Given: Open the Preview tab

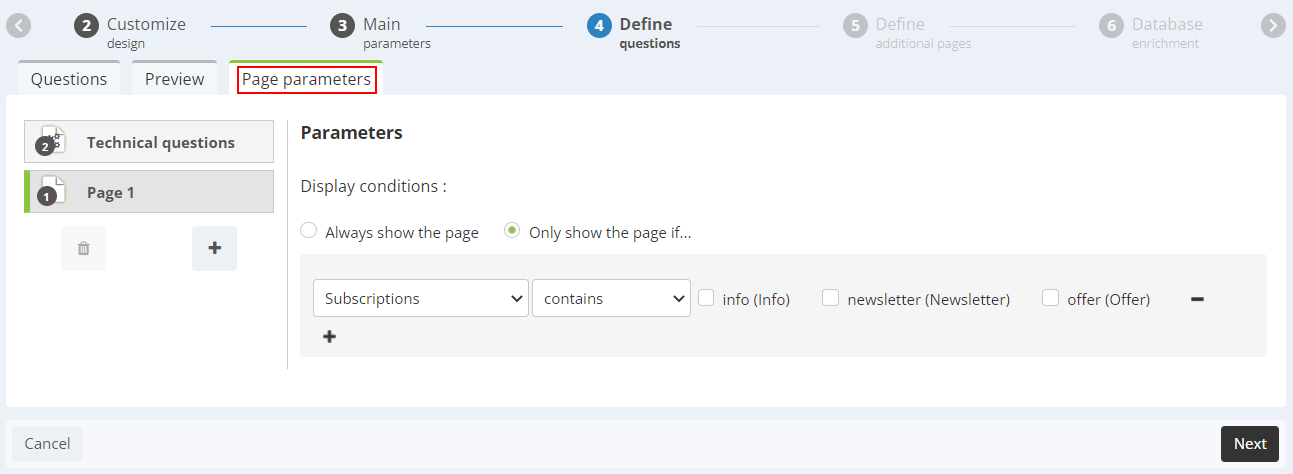Looking at the screenshot, I should (x=174, y=79).
